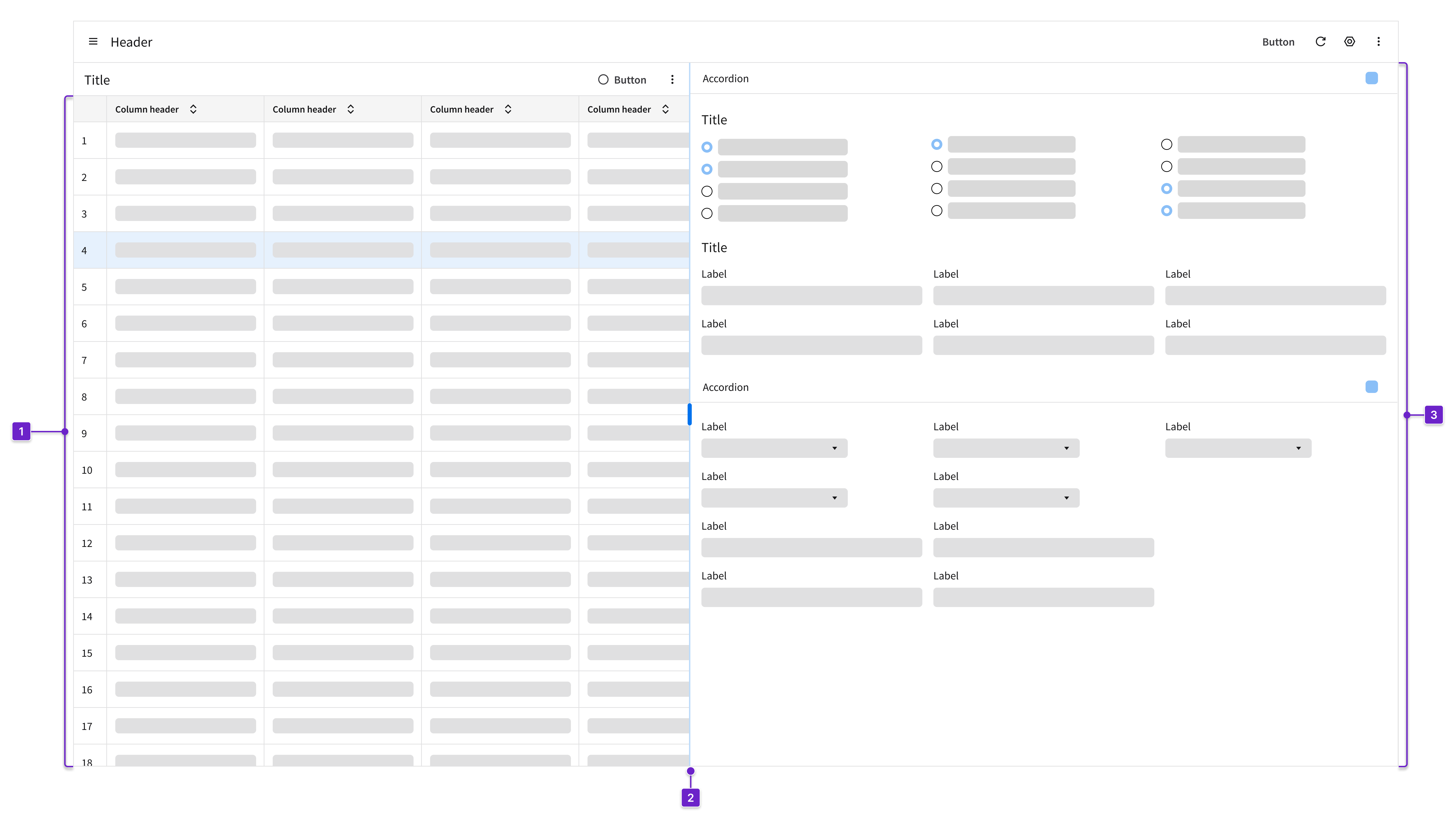Open the hamburger menu beside Header

93,41
